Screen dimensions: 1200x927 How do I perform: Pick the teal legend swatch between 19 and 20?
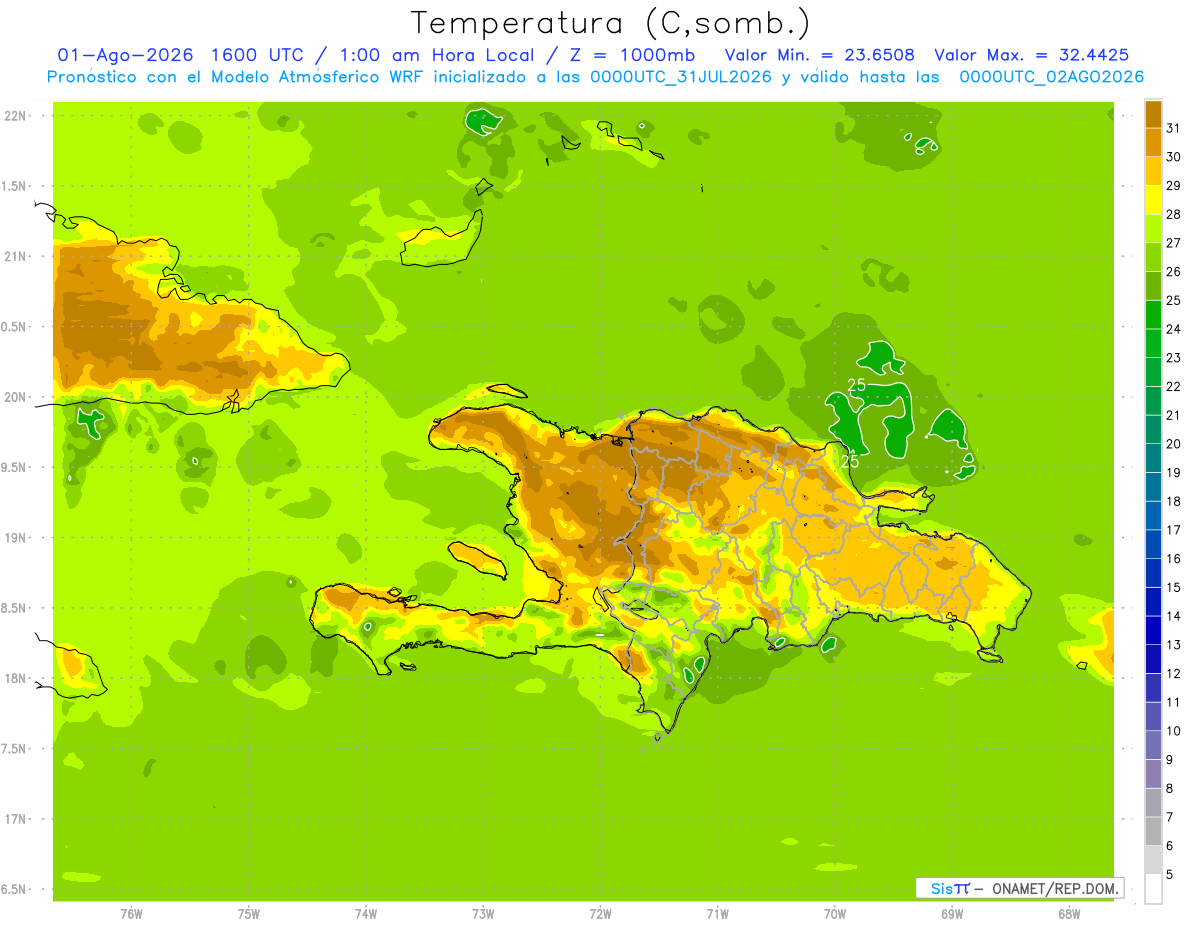[x=1153, y=458]
